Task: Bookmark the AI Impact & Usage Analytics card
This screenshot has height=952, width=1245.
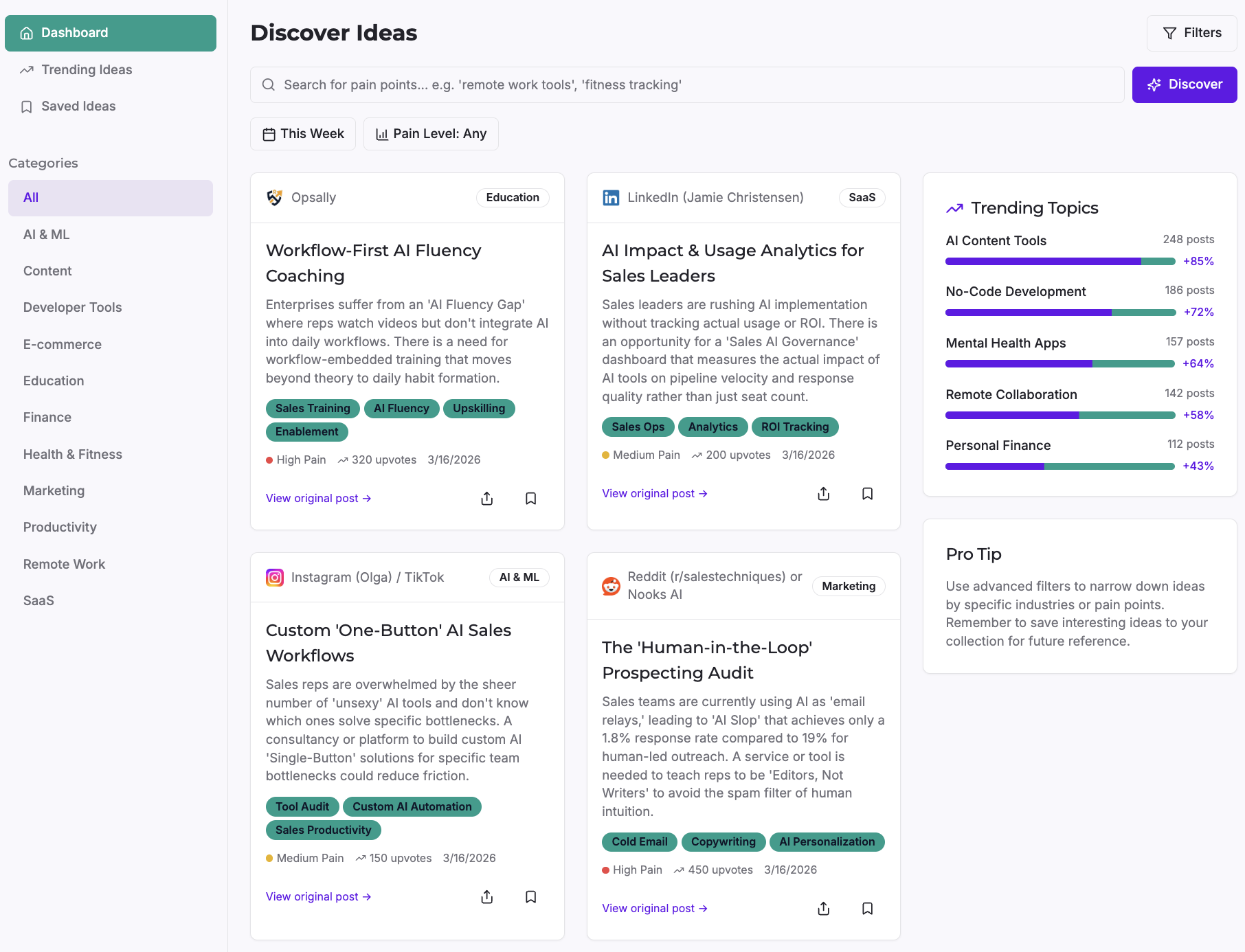Action: (x=867, y=494)
